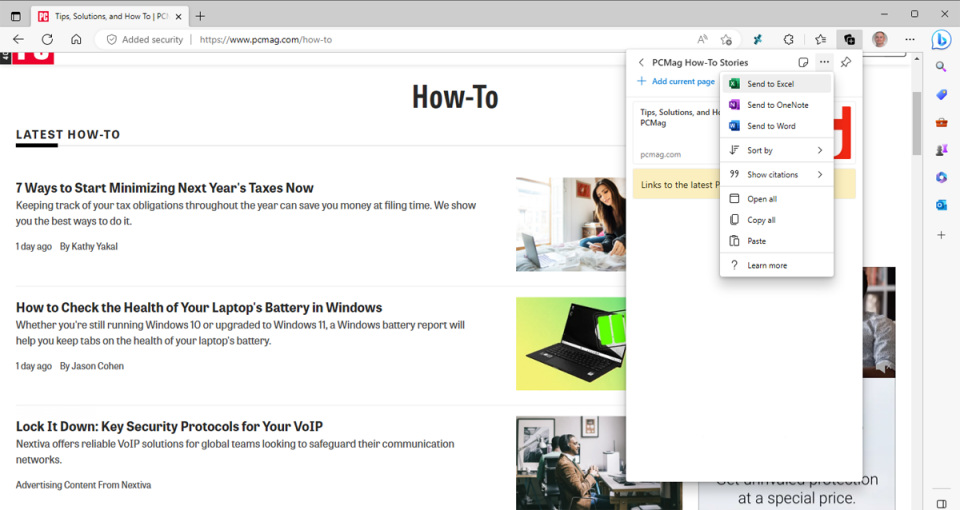960x510 pixels.
Task: Open a new browser tab
Action: pos(200,16)
